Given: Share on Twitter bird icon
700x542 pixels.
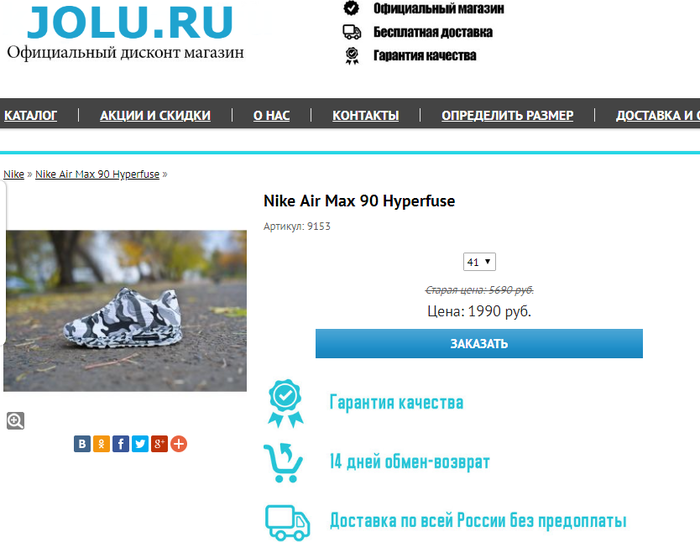Looking at the screenshot, I should point(140,444).
